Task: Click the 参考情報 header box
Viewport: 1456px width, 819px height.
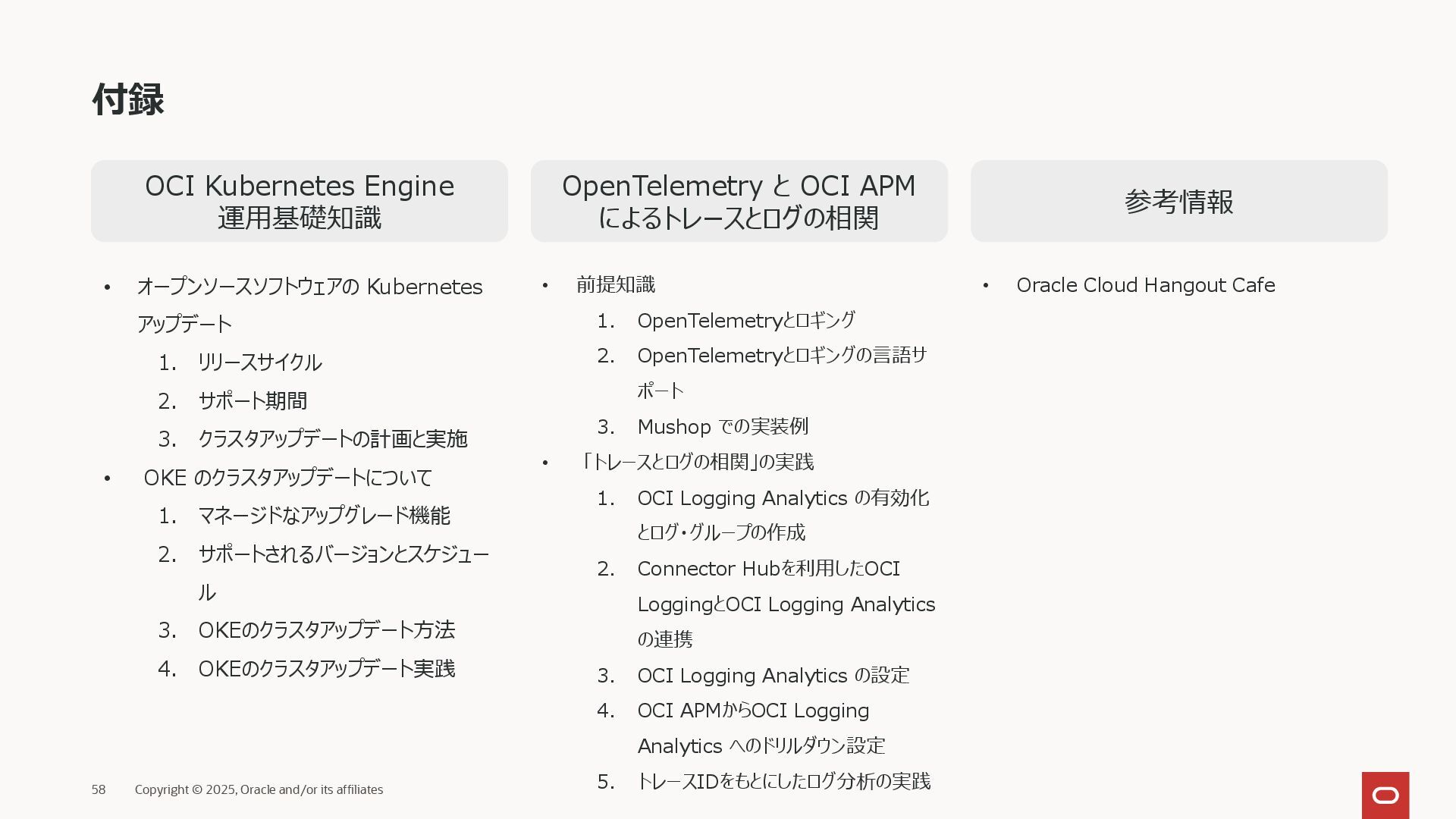Action: (1178, 201)
